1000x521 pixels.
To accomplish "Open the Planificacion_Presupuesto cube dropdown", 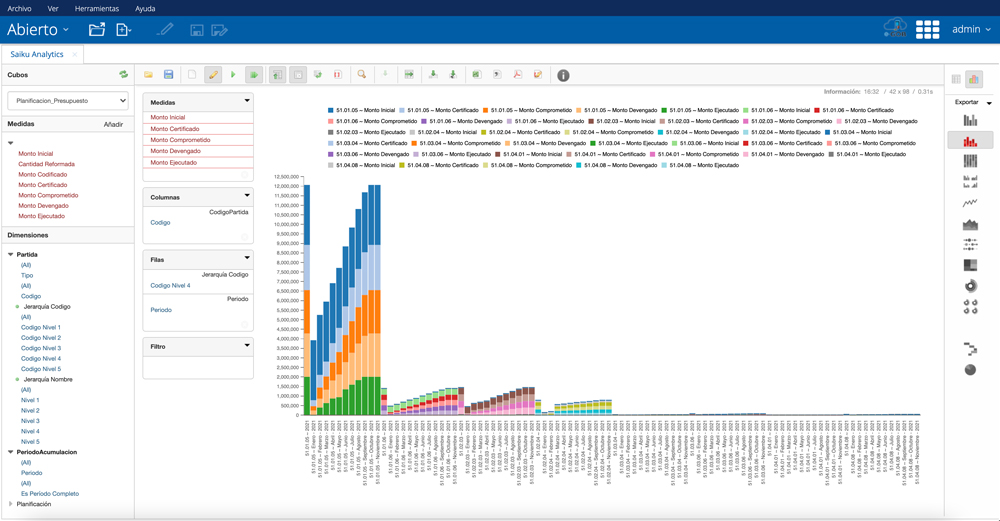I will coord(68,101).
